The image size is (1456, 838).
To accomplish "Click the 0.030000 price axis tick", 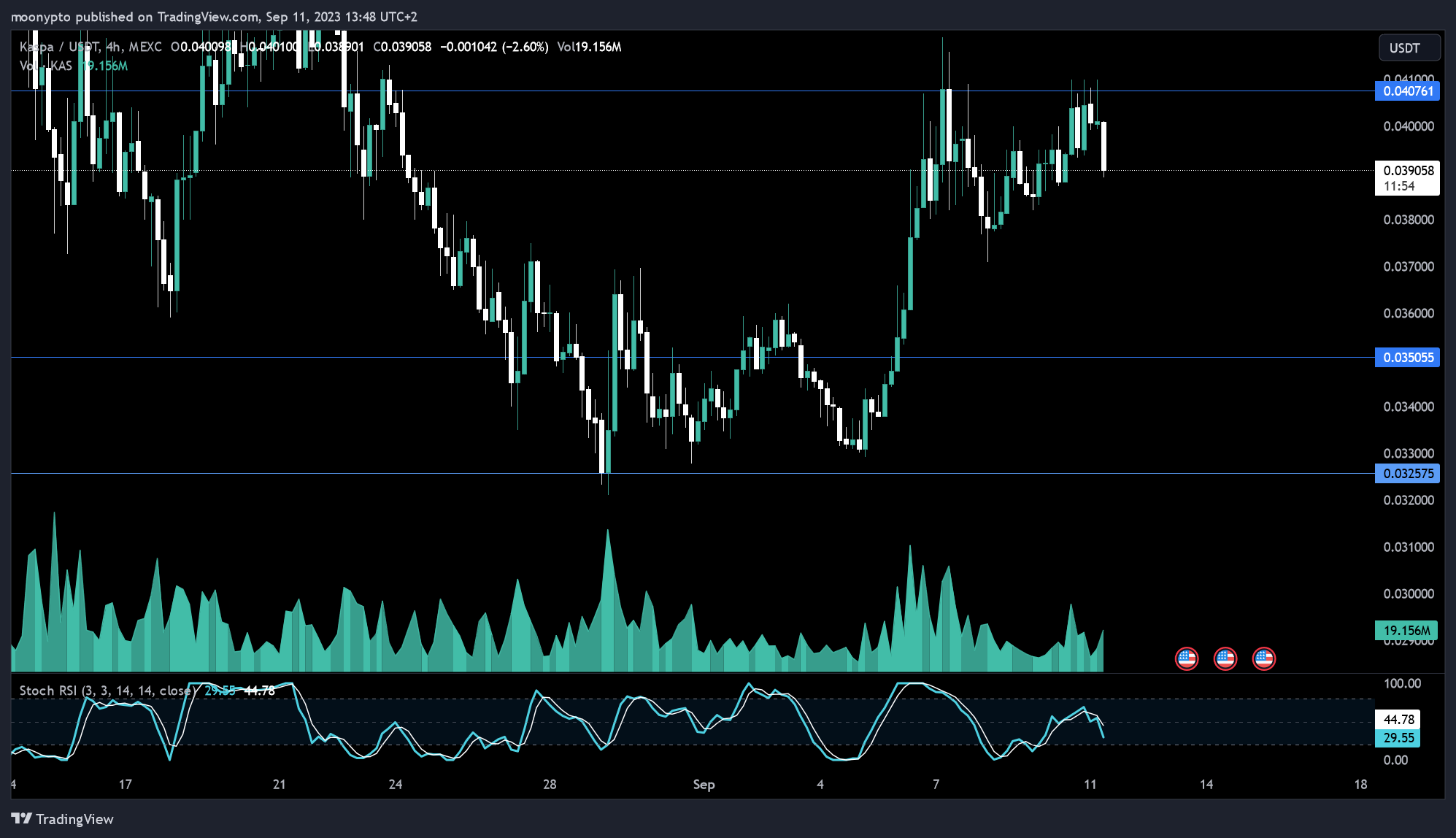I will (x=1409, y=593).
